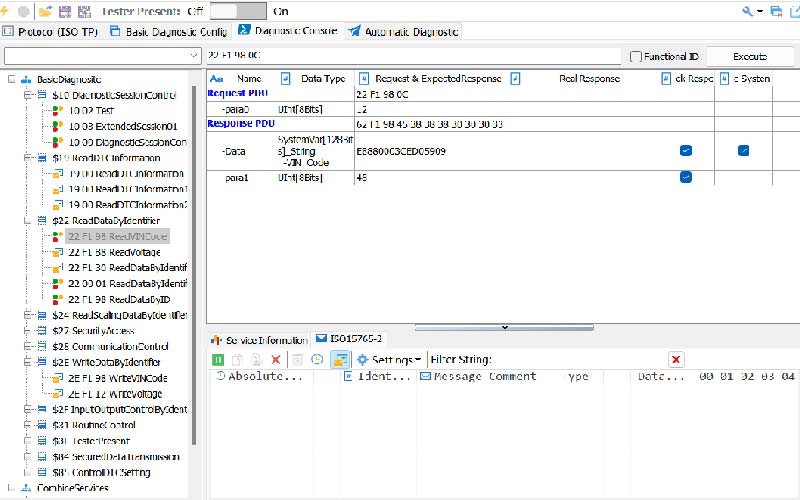The width and height of the screenshot is (800, 500).
Task: Click the red X delete icon in message toolbar
Action: click(276, 359)
